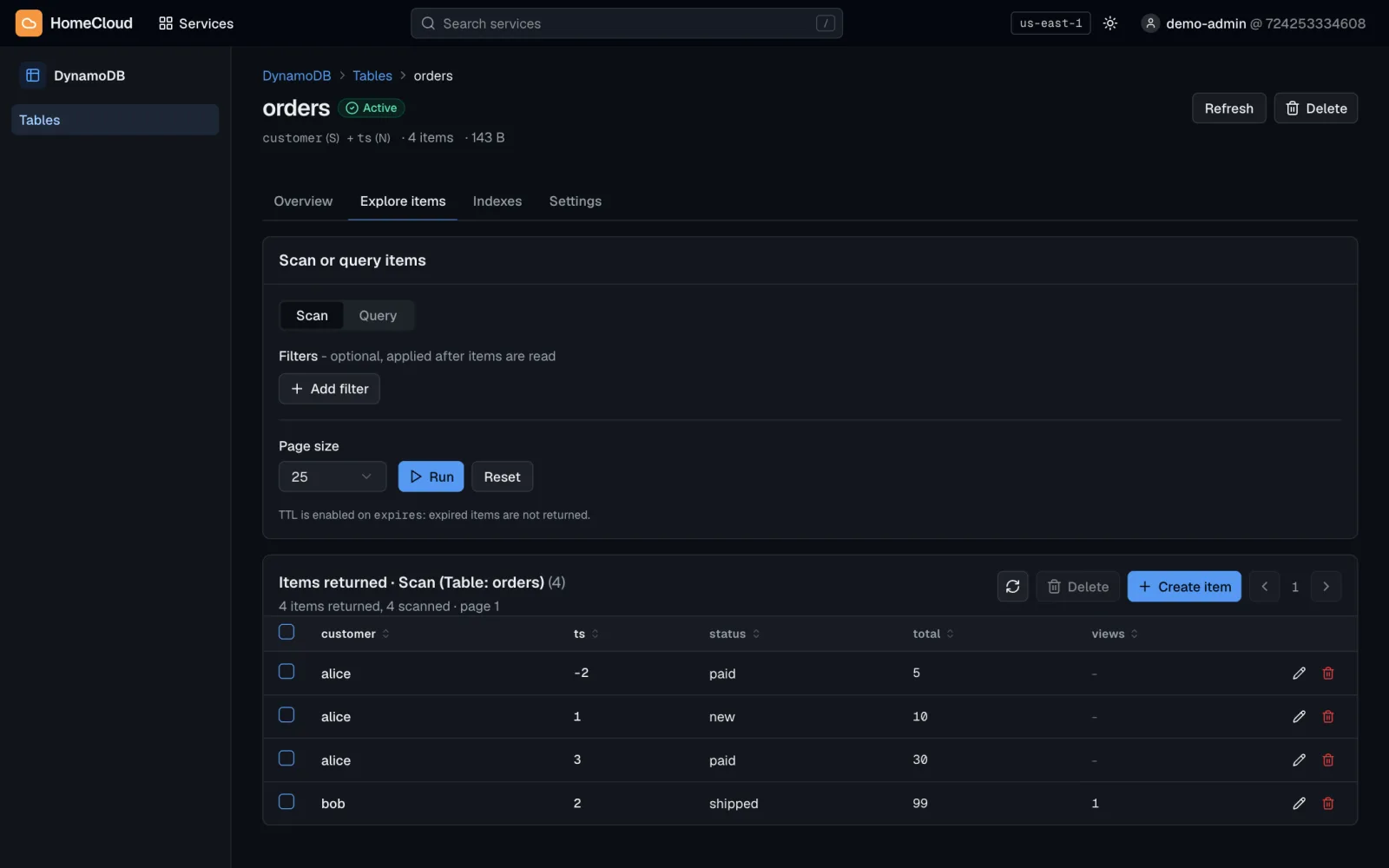Open the demo-admin account menu
This screenshot has width=1389, height=868.
coord(1254,23)
